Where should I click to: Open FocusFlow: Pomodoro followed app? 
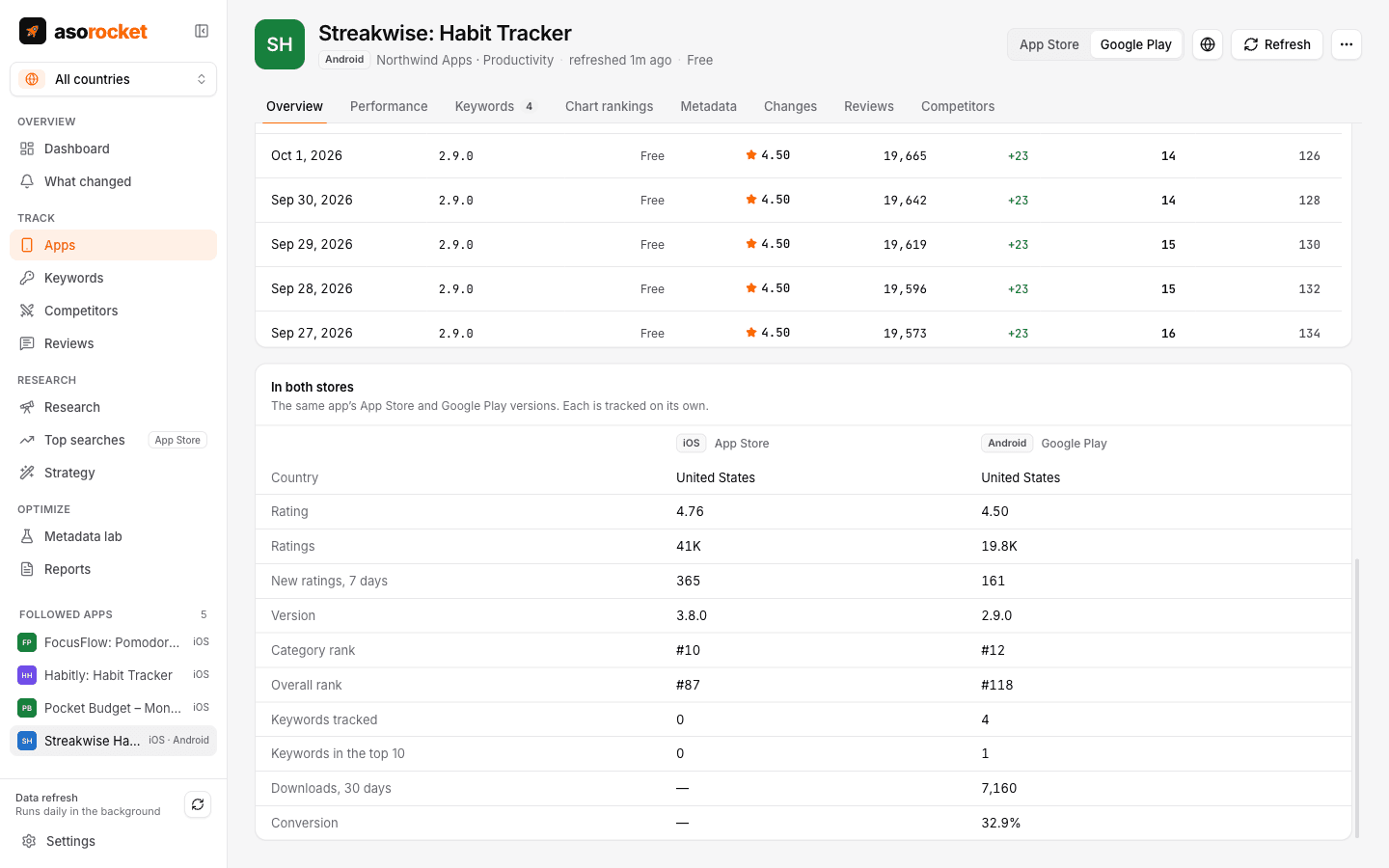113,642
